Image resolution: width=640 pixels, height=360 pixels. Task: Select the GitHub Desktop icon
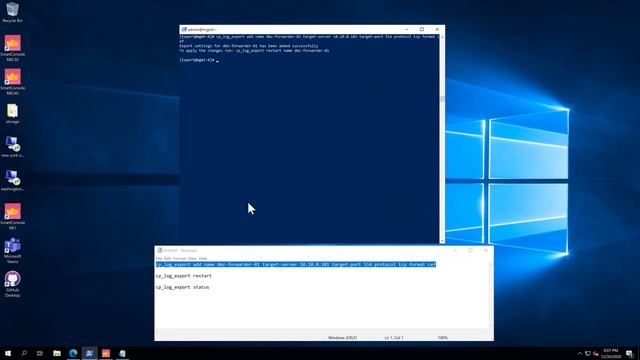pos(12,284)
